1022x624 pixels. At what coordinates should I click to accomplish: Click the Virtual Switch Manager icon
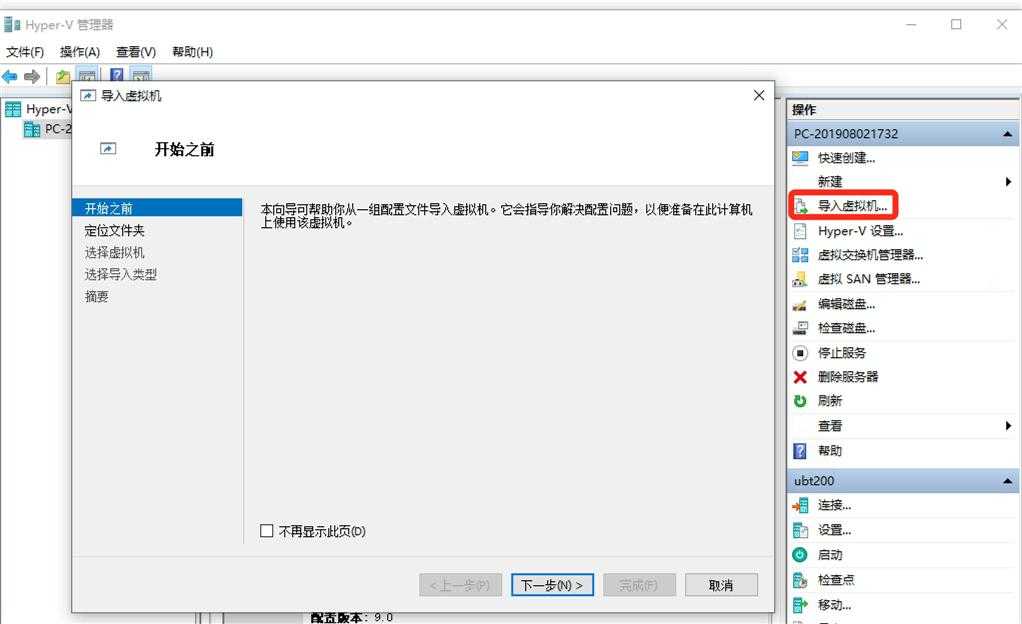coord(800,255)
